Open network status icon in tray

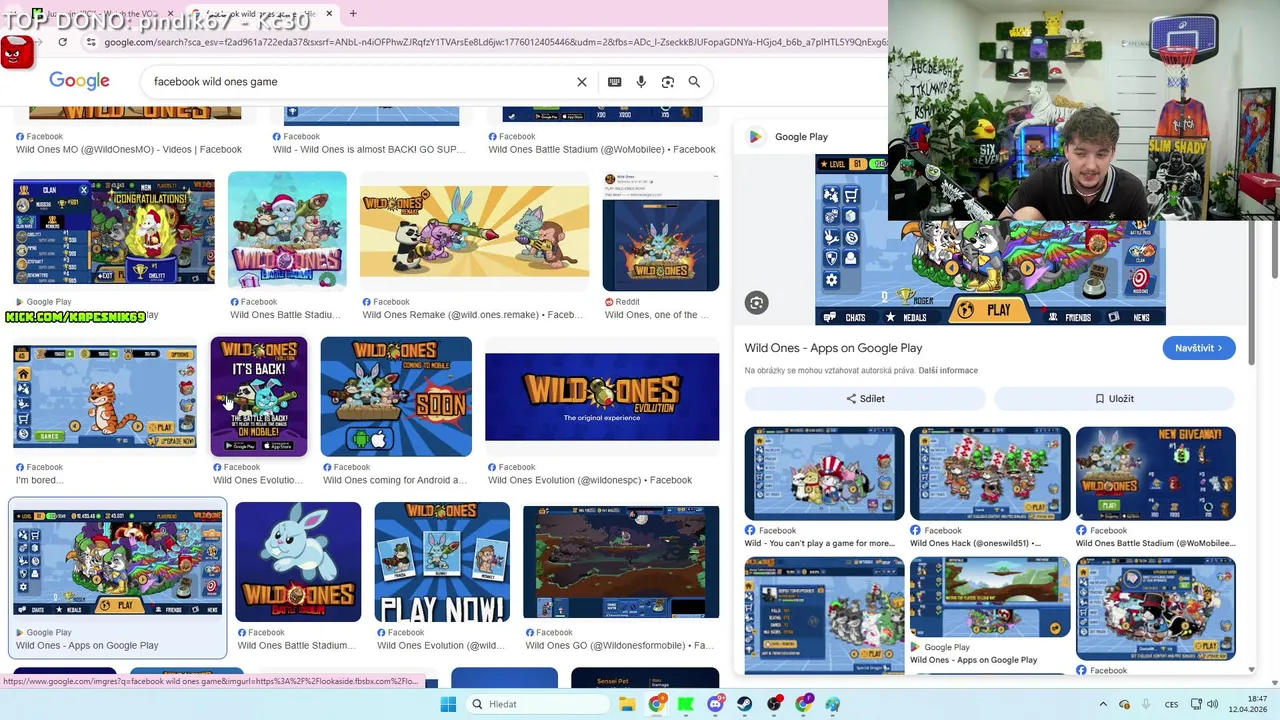tap(1196, 704)
